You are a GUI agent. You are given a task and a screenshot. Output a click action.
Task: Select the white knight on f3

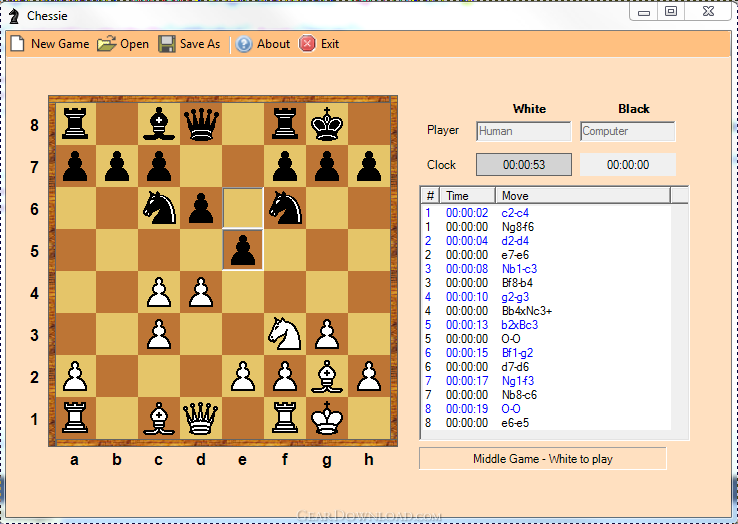[285, 334]
